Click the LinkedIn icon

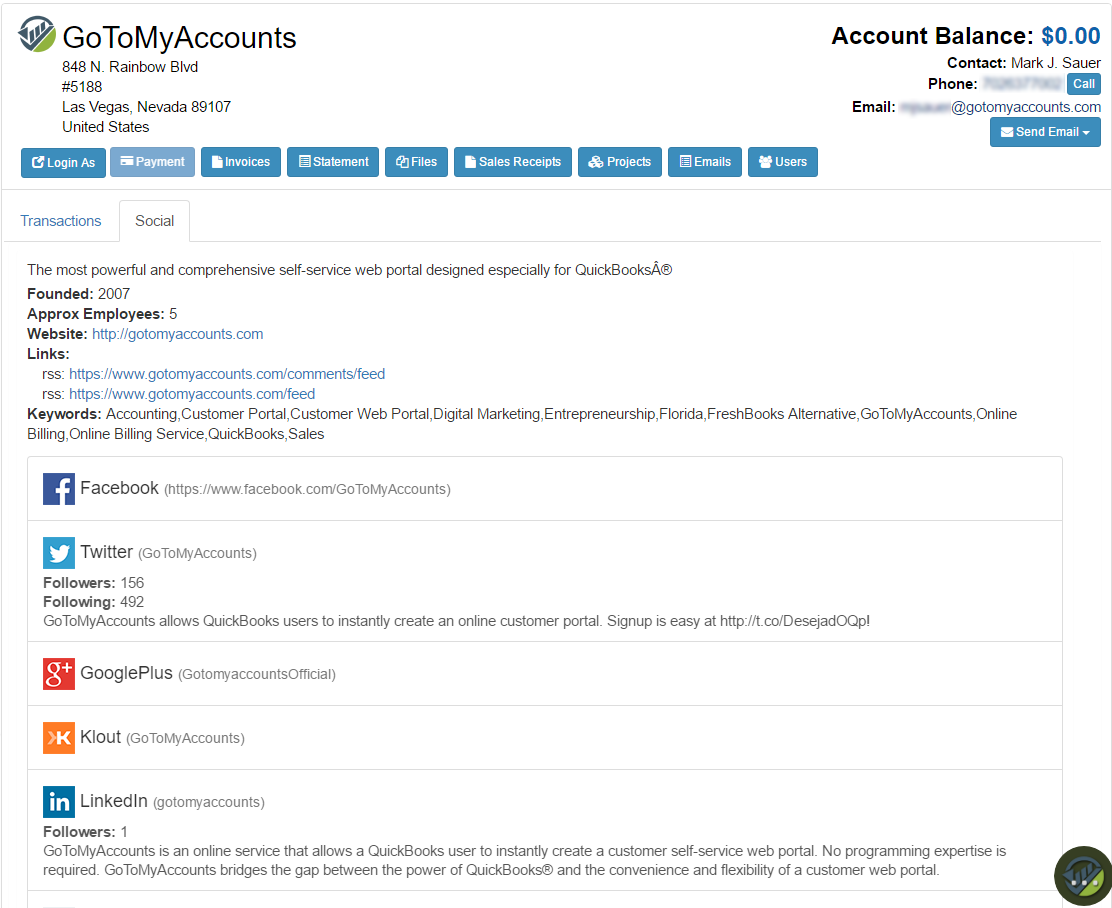59,802
